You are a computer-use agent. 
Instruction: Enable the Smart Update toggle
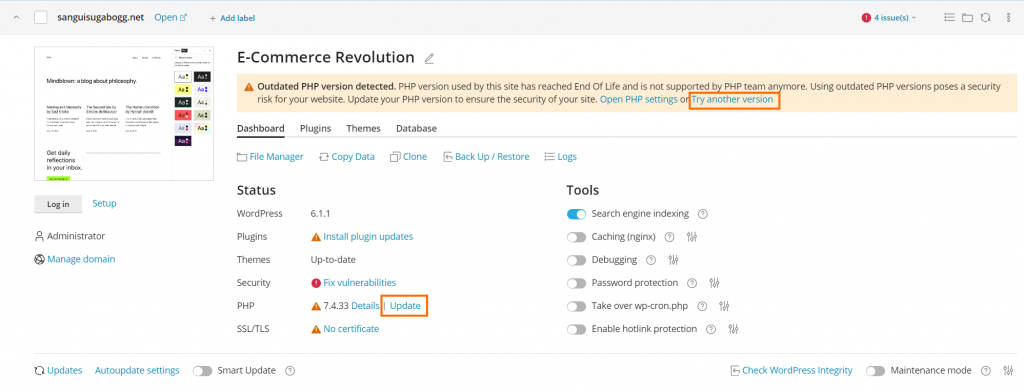(x=202, y=371)
